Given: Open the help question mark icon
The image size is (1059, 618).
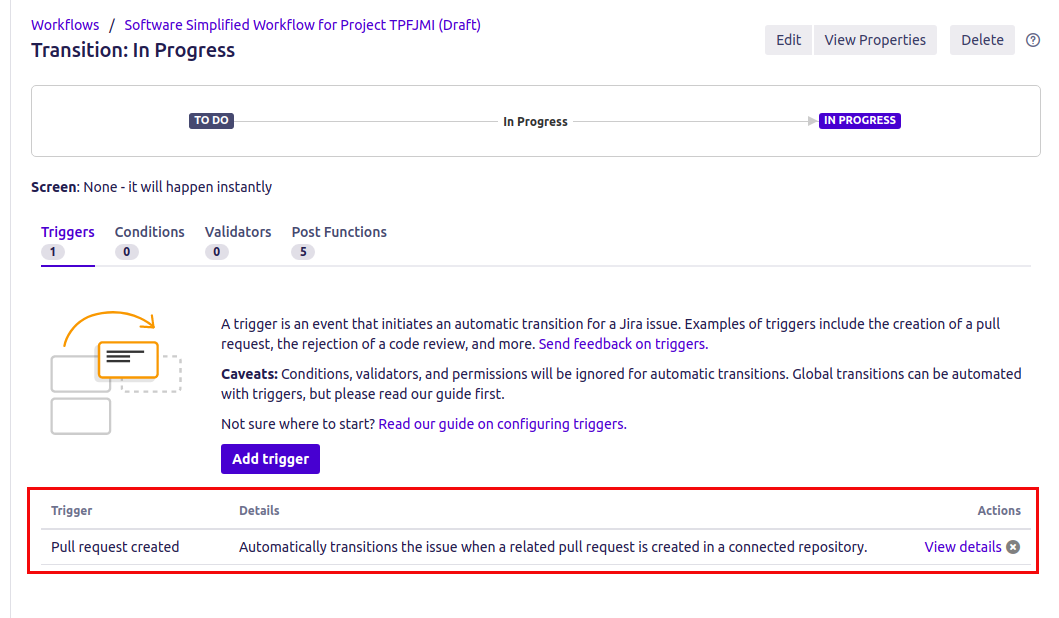Looking at the screenshot, I should pos(1033,40).
